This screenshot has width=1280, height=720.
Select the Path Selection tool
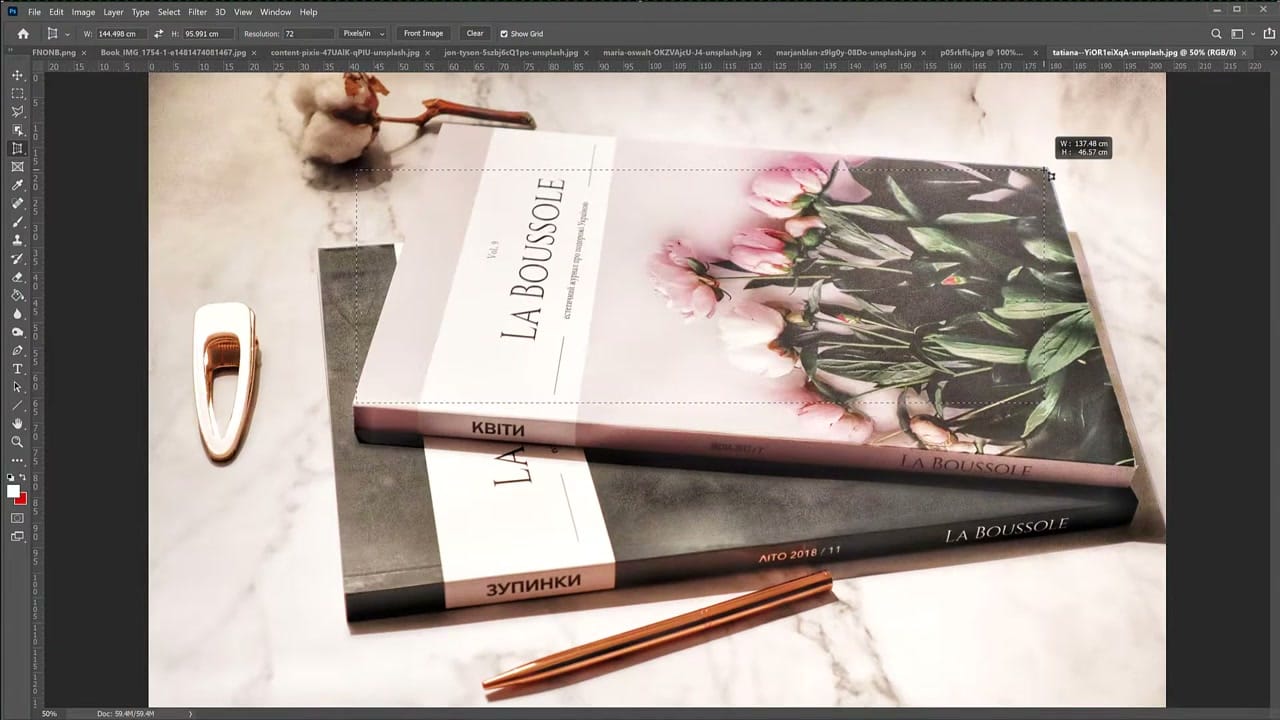coord(17,387)
